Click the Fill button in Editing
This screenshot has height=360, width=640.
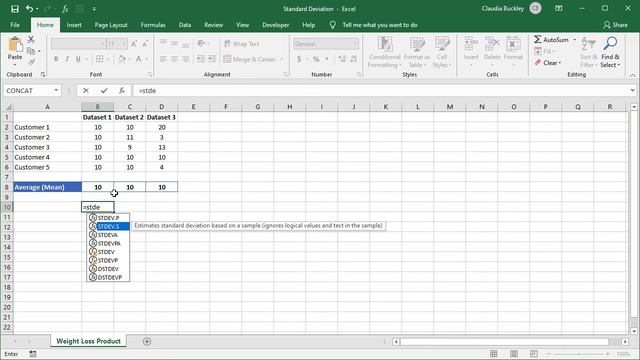click(544, 51)
